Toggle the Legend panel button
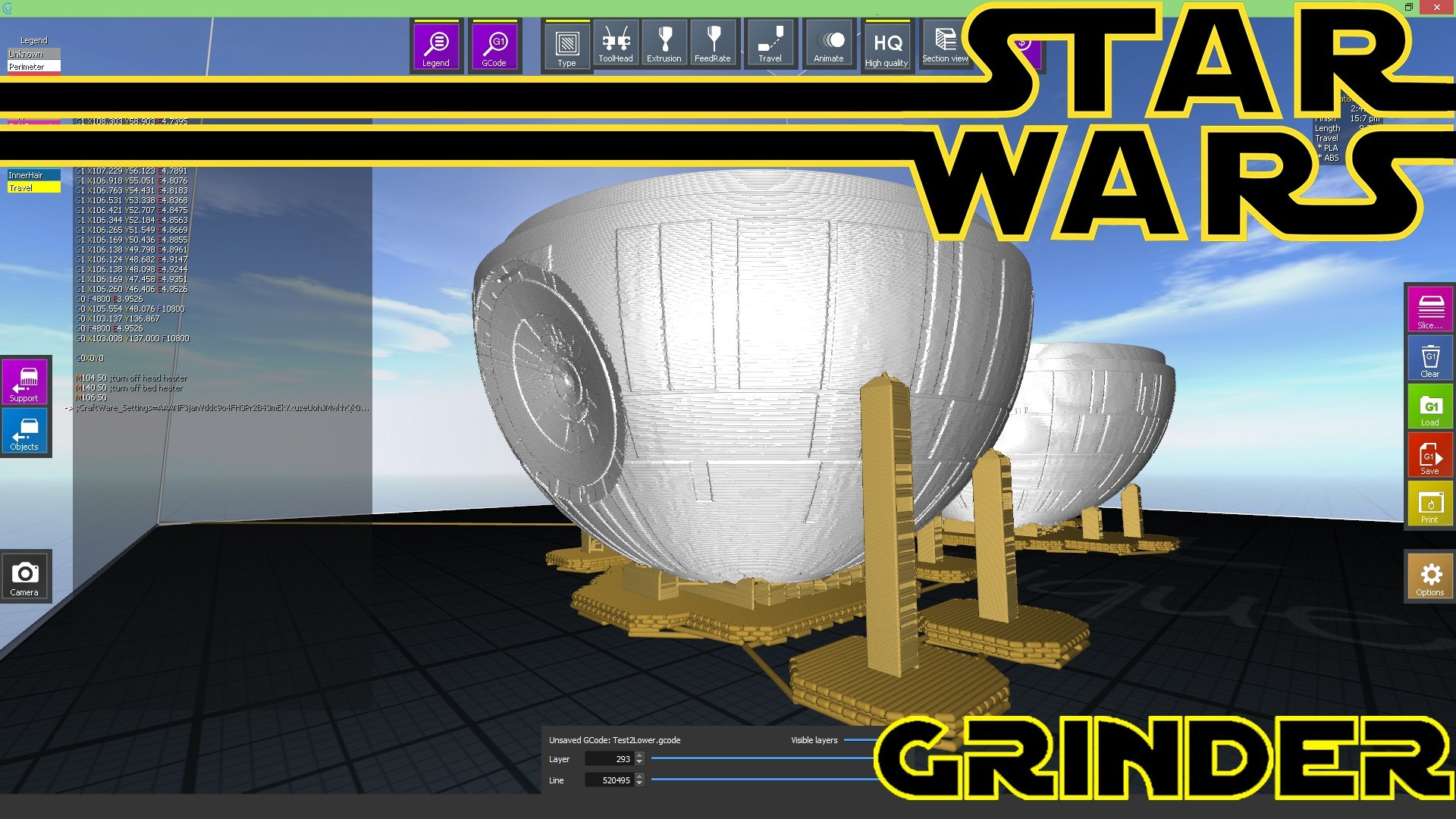 [x=436, y=45]
